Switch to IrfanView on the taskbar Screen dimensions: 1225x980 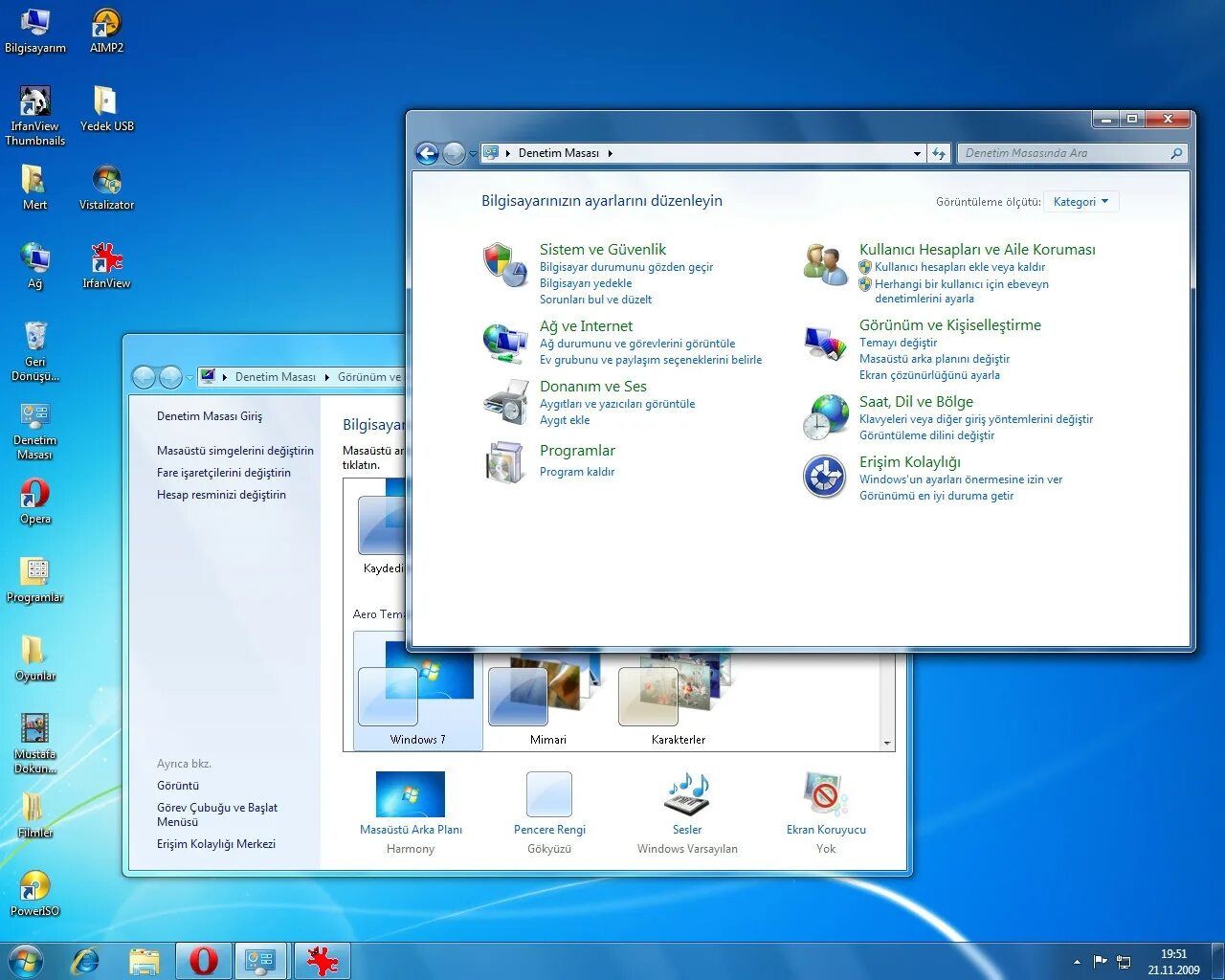tap(322, 961)
